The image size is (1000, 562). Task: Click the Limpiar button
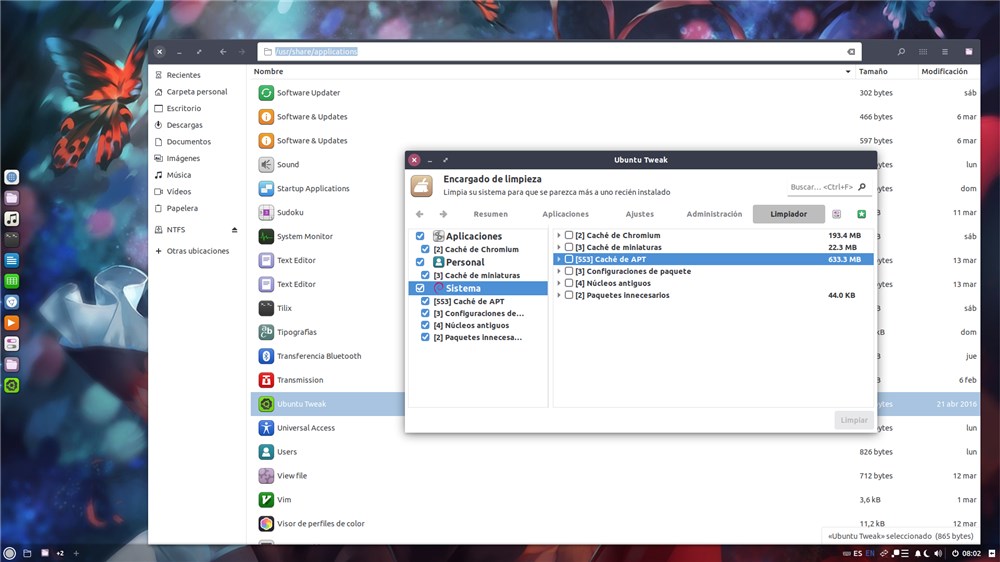853,420
